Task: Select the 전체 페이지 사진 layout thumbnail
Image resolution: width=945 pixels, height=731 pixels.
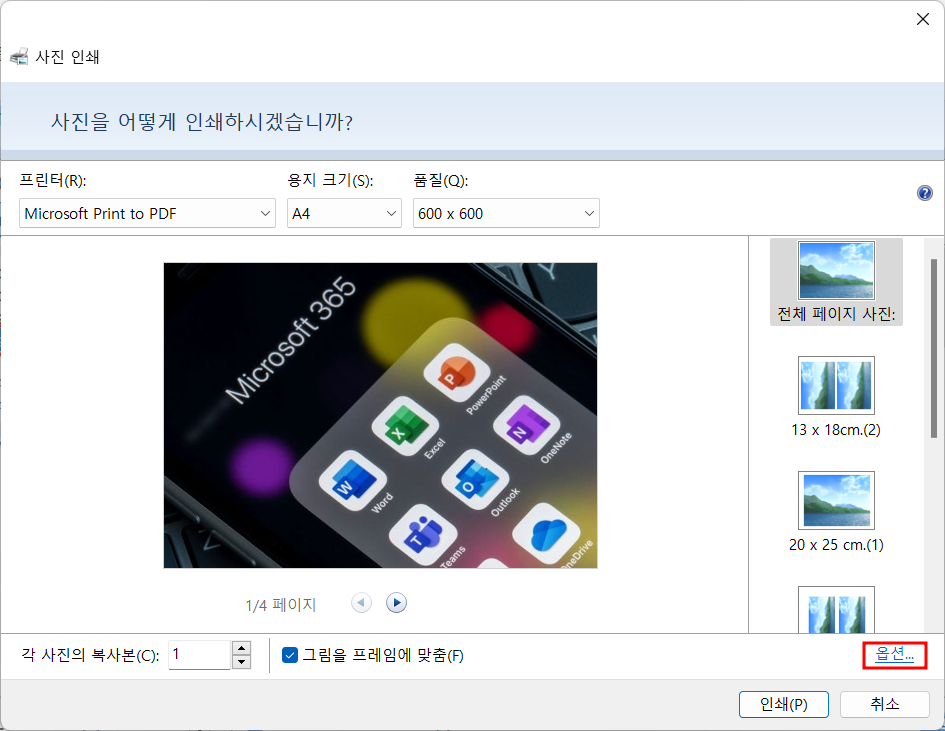Action: tap(836, 282)
